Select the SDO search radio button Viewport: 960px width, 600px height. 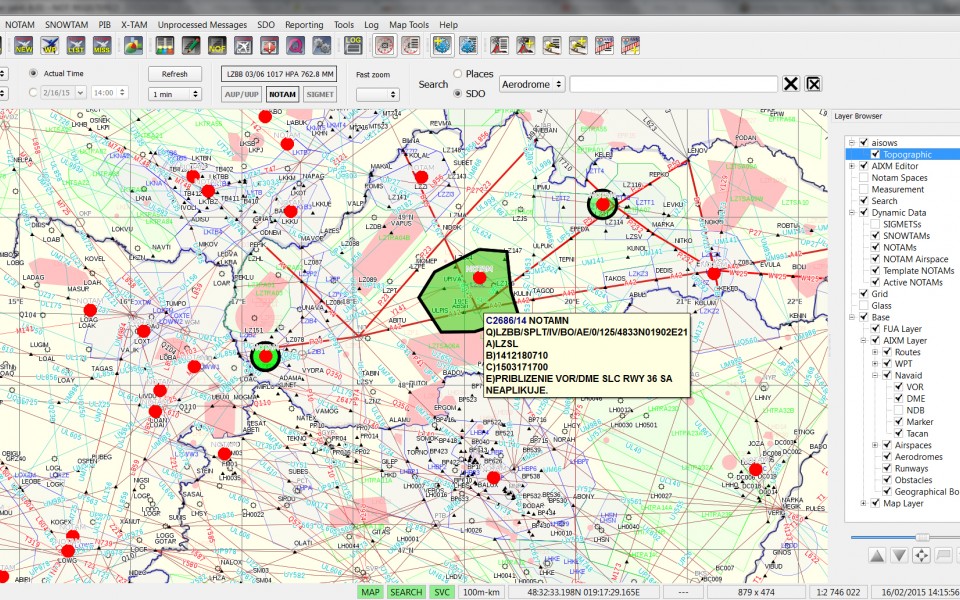(x=457, y=94)
